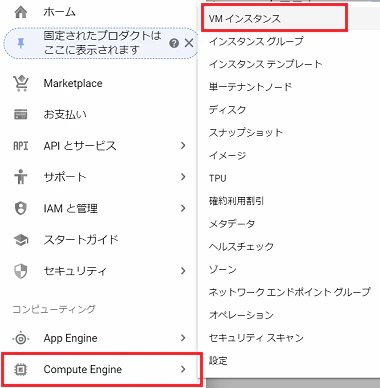380x388 pixels.
Task: Click the セキュリティ shield icon
Action: coord(21,271)
